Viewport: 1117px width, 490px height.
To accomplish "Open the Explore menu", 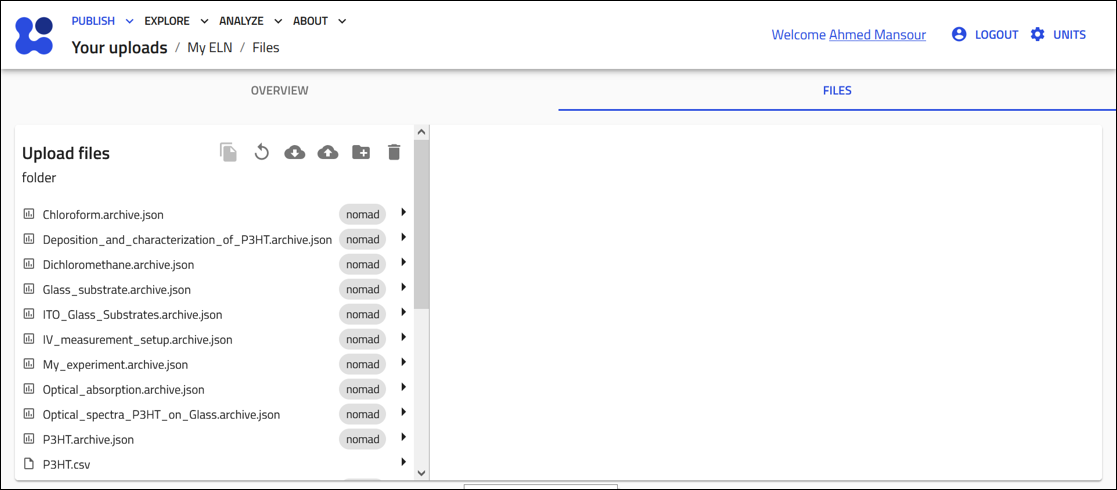I will point(176,21).
